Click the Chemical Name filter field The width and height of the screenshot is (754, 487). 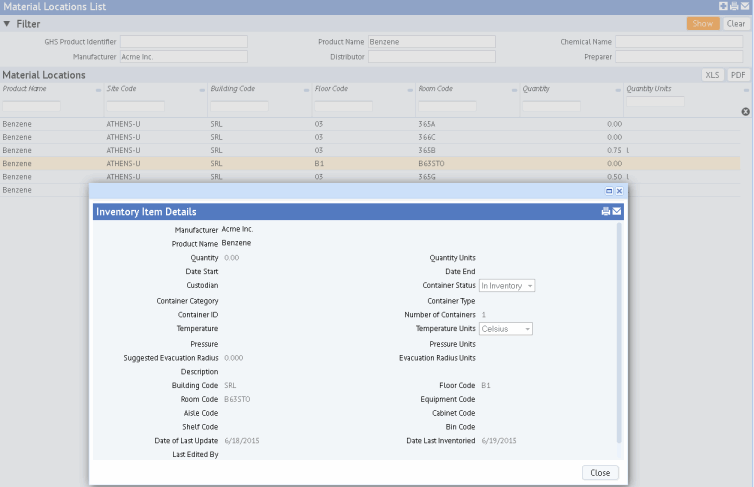680,42
